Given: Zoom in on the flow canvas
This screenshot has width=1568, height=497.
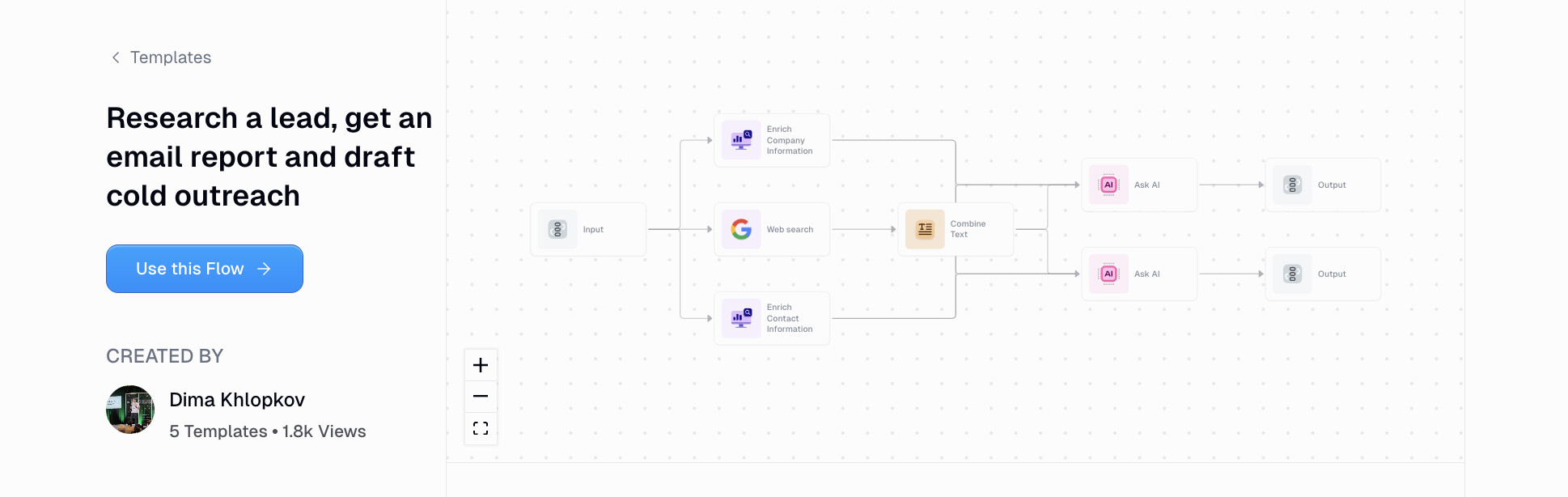Looking at the screenshot, I should (481, 365).
